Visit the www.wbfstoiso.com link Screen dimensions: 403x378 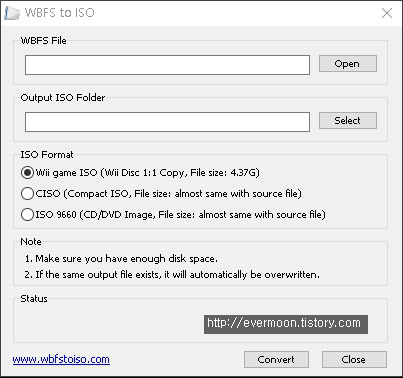(61, 359)
